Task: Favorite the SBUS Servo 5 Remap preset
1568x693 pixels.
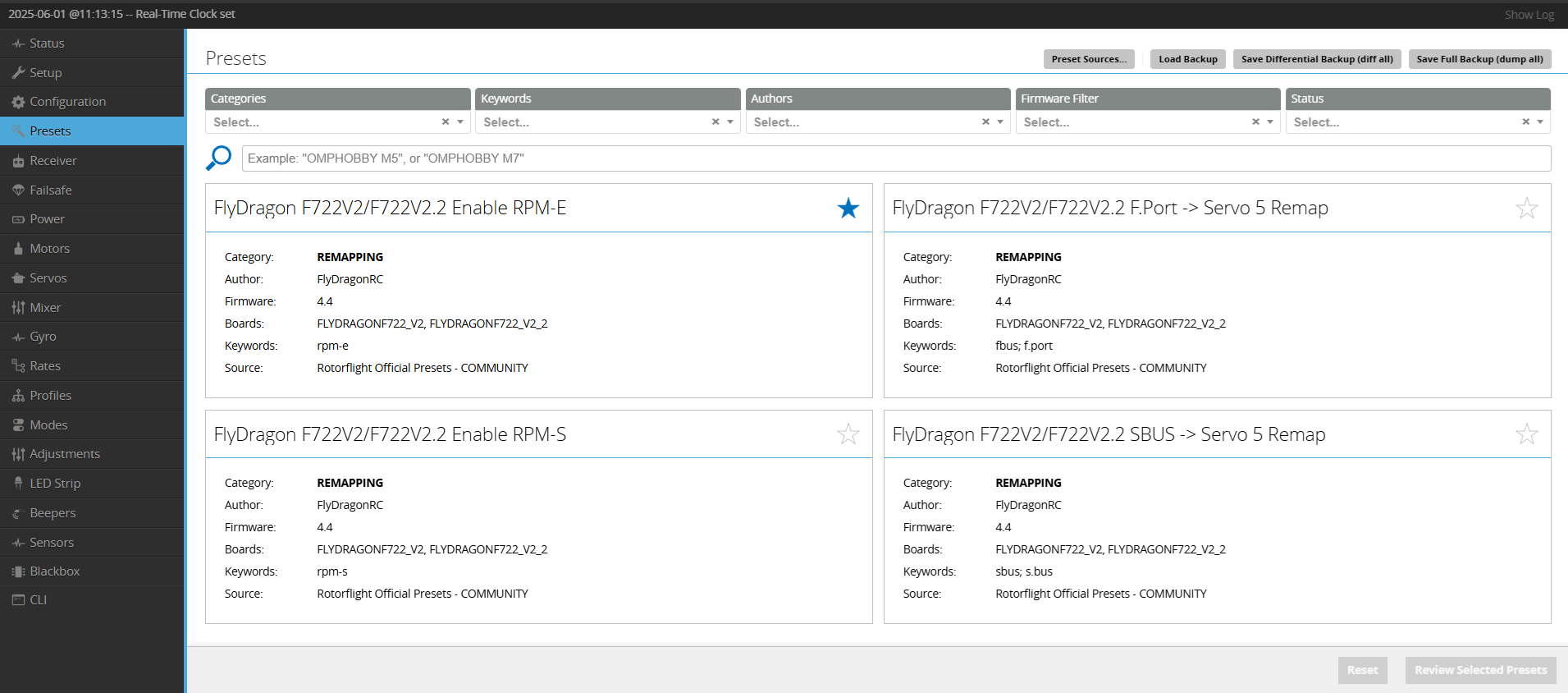Action: point(1527,434)
